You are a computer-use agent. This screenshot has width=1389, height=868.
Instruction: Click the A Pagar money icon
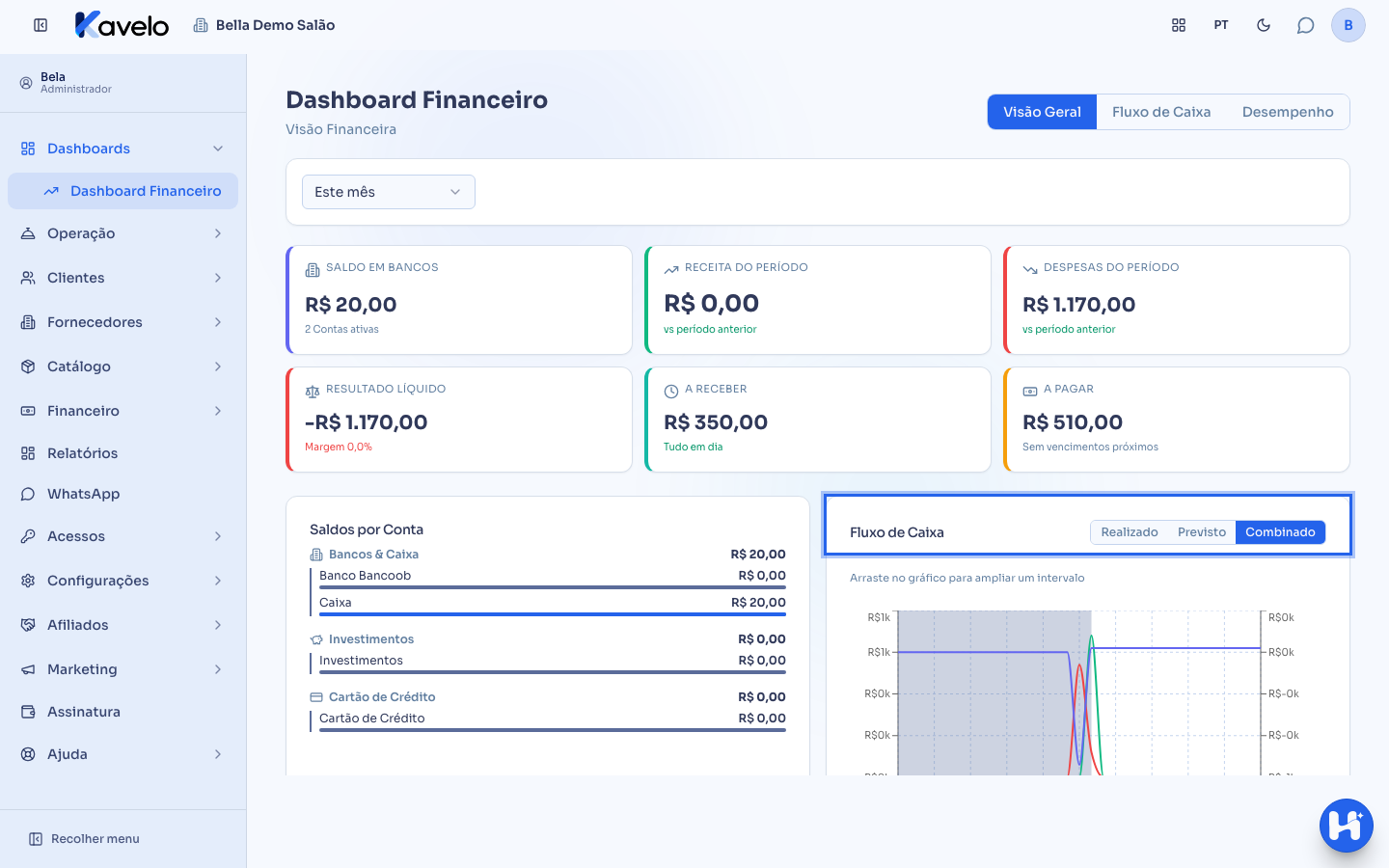tap(1030, 391)
